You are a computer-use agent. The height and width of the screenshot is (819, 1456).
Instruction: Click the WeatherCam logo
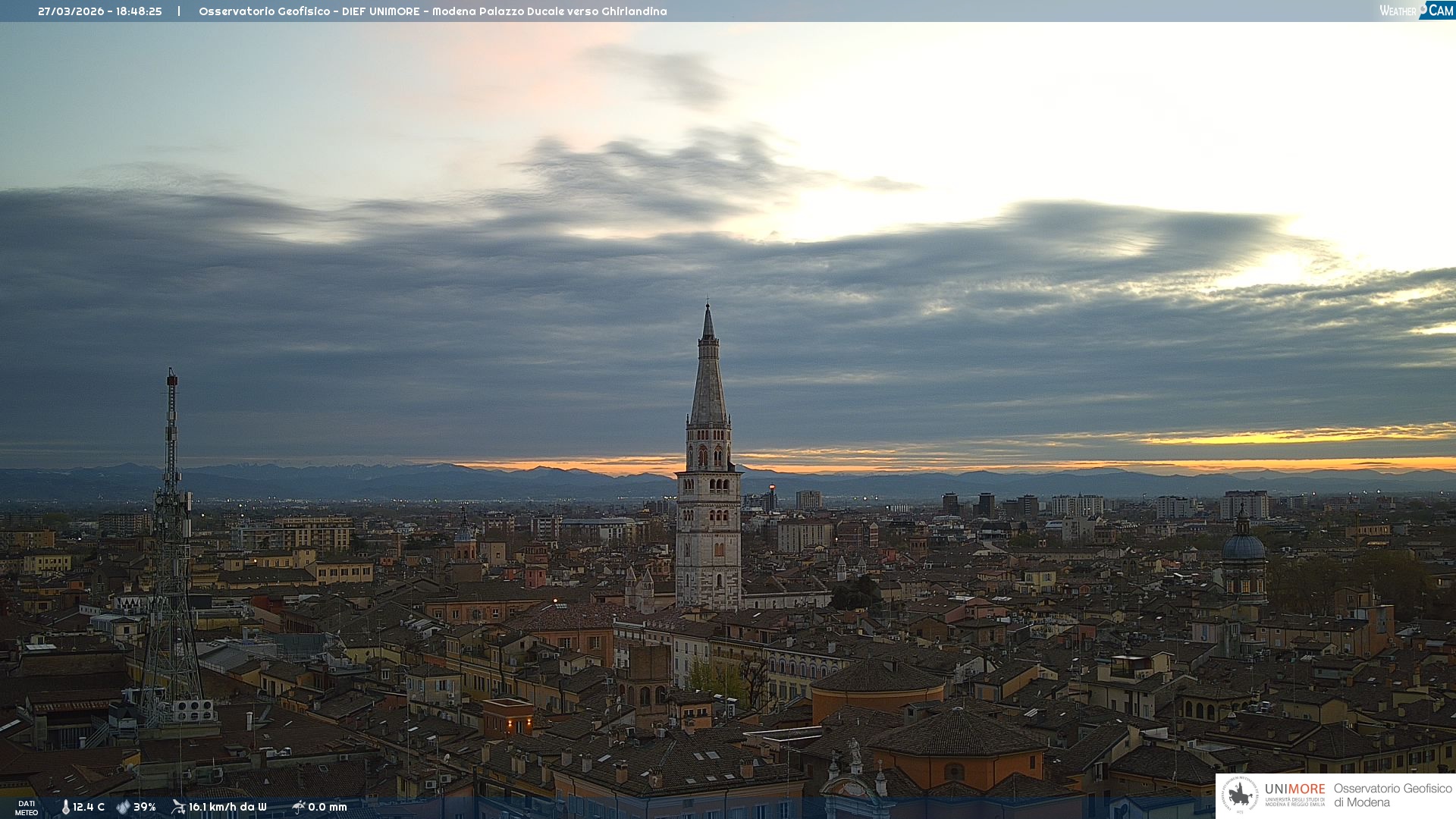[1416, 11]
